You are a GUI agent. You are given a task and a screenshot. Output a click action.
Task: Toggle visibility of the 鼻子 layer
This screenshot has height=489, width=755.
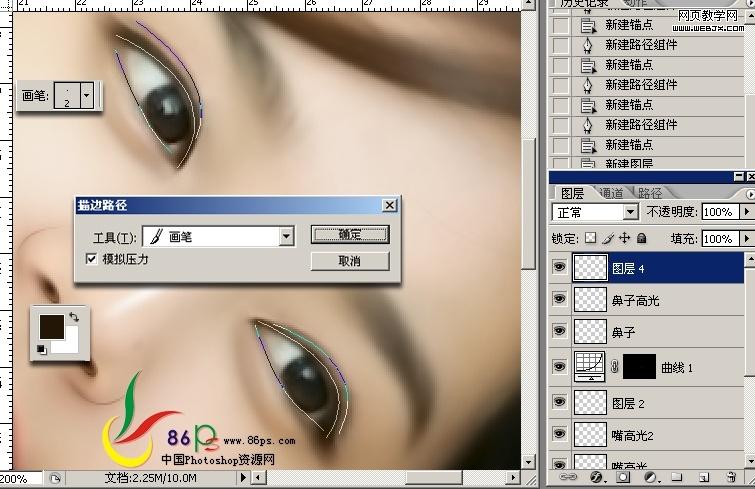(560, 331)
